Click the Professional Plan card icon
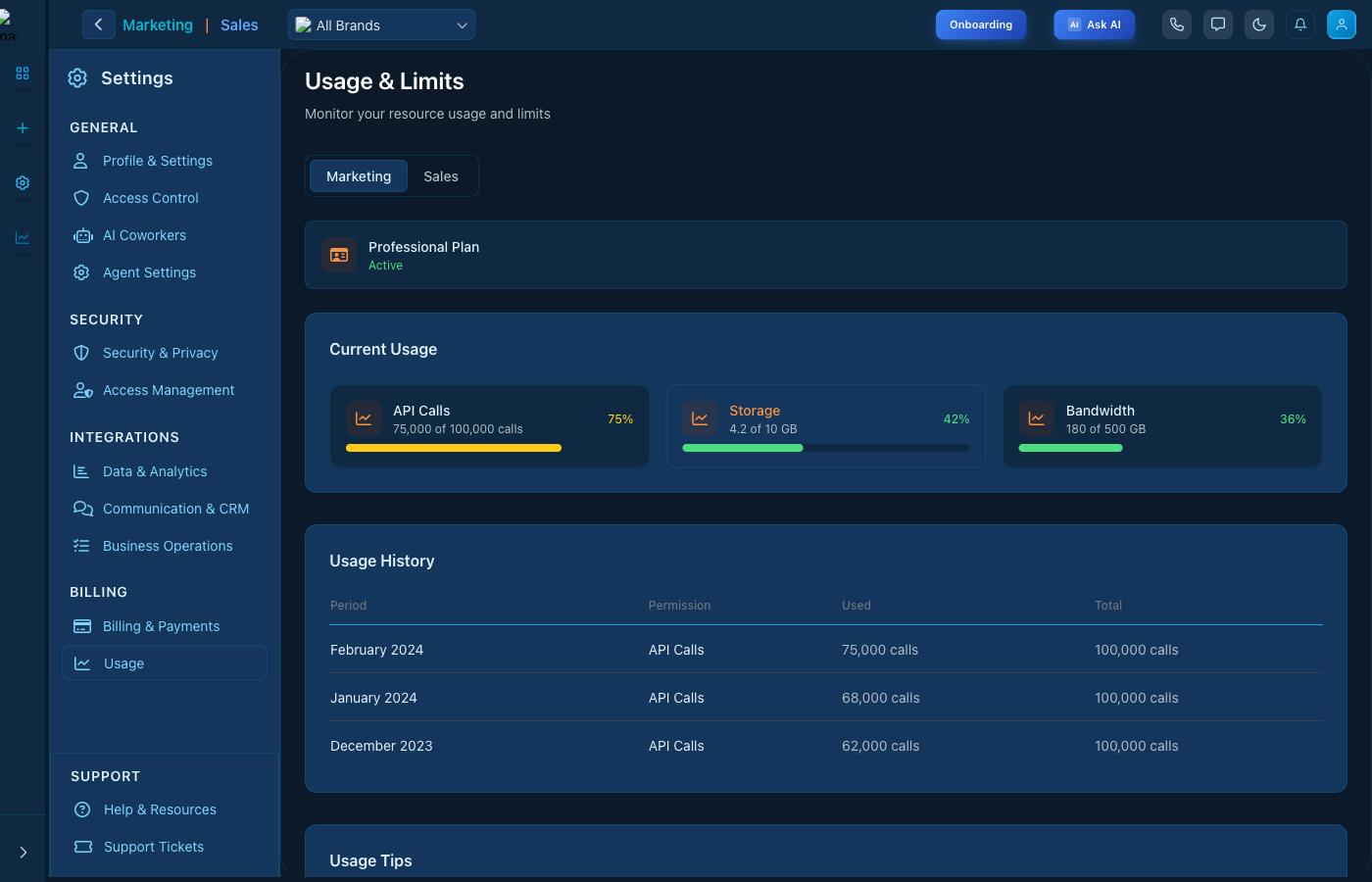This screenshot has height=882, width=1372. point(339,255)
